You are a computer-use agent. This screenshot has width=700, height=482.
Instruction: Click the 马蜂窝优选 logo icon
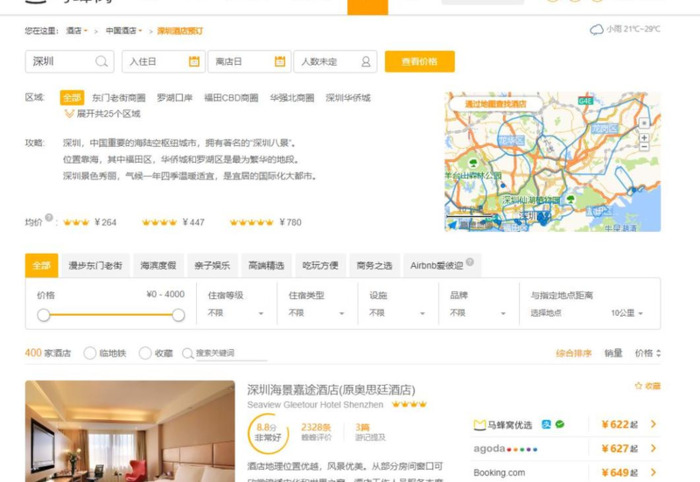point(479,425)
